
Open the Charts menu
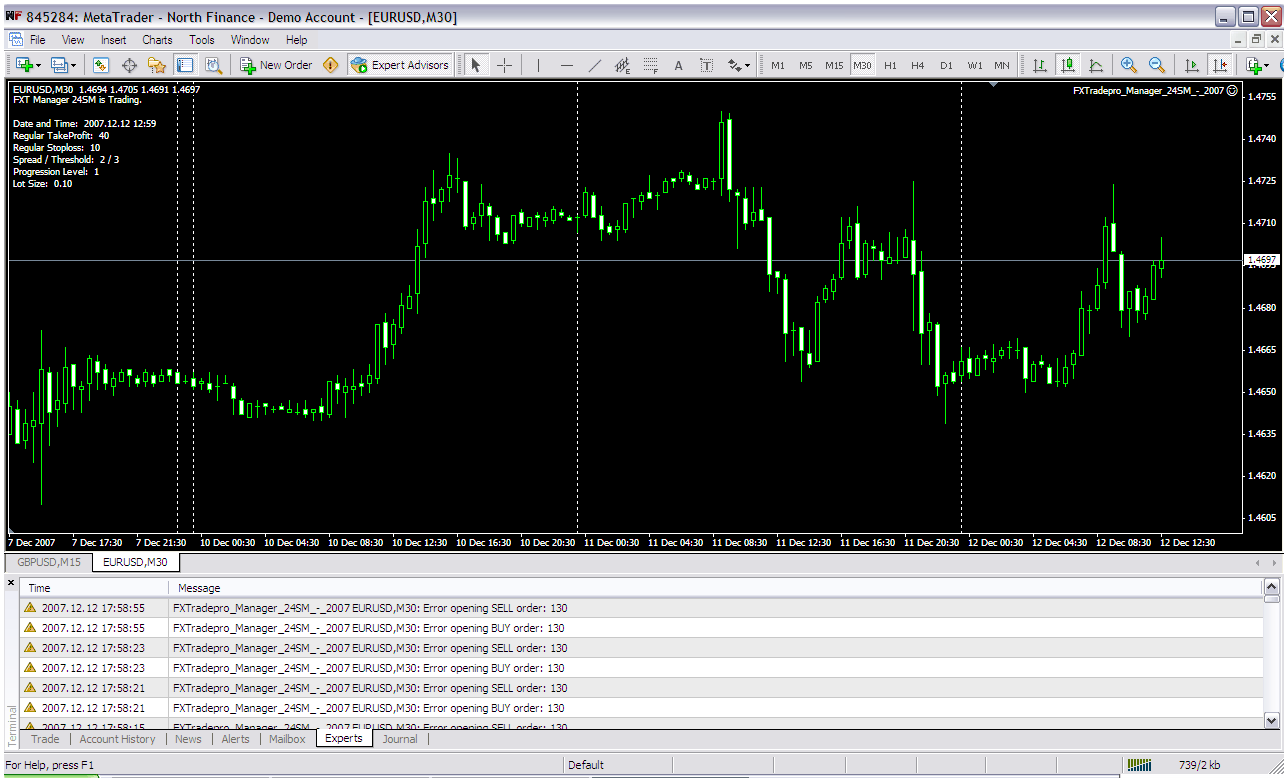tap(157, 40)
